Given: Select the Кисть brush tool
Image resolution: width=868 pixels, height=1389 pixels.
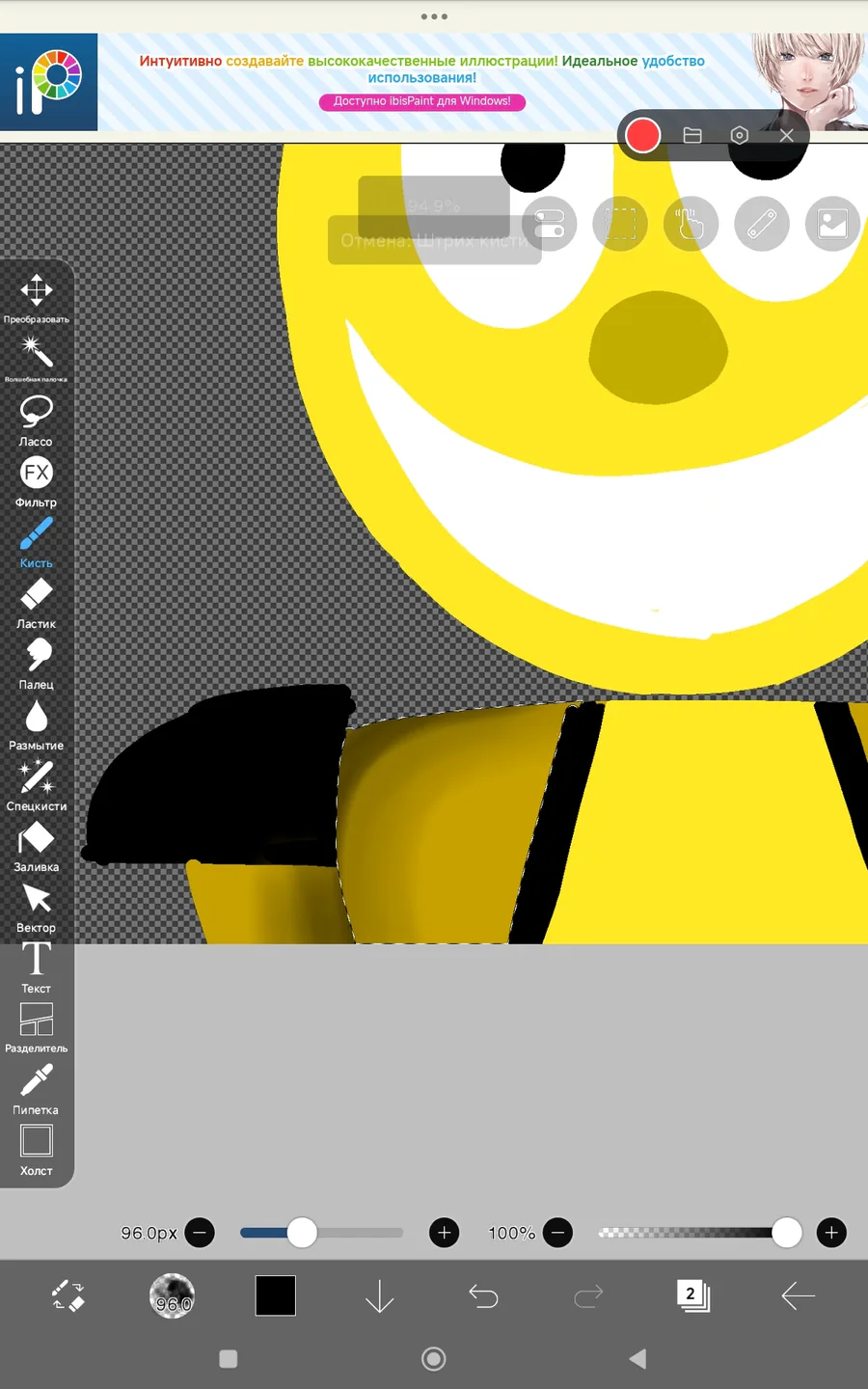Looking at the screenshot, I should click(37, 541).
